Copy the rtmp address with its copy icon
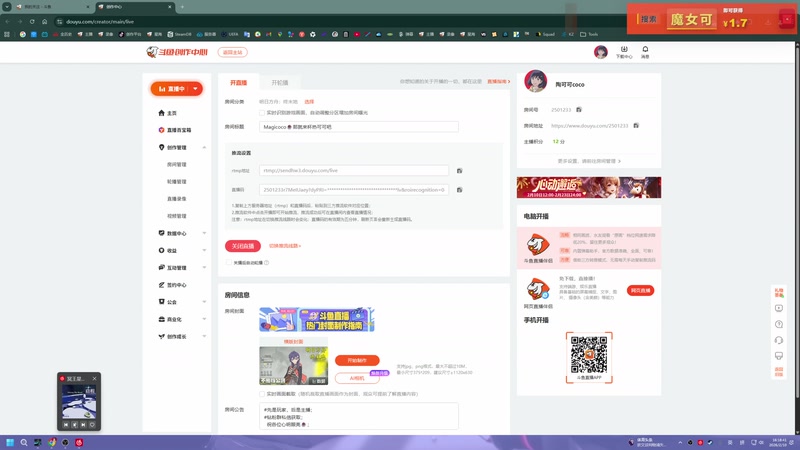The height and width of the screenshot is (450, 800). tap(459, 170)
